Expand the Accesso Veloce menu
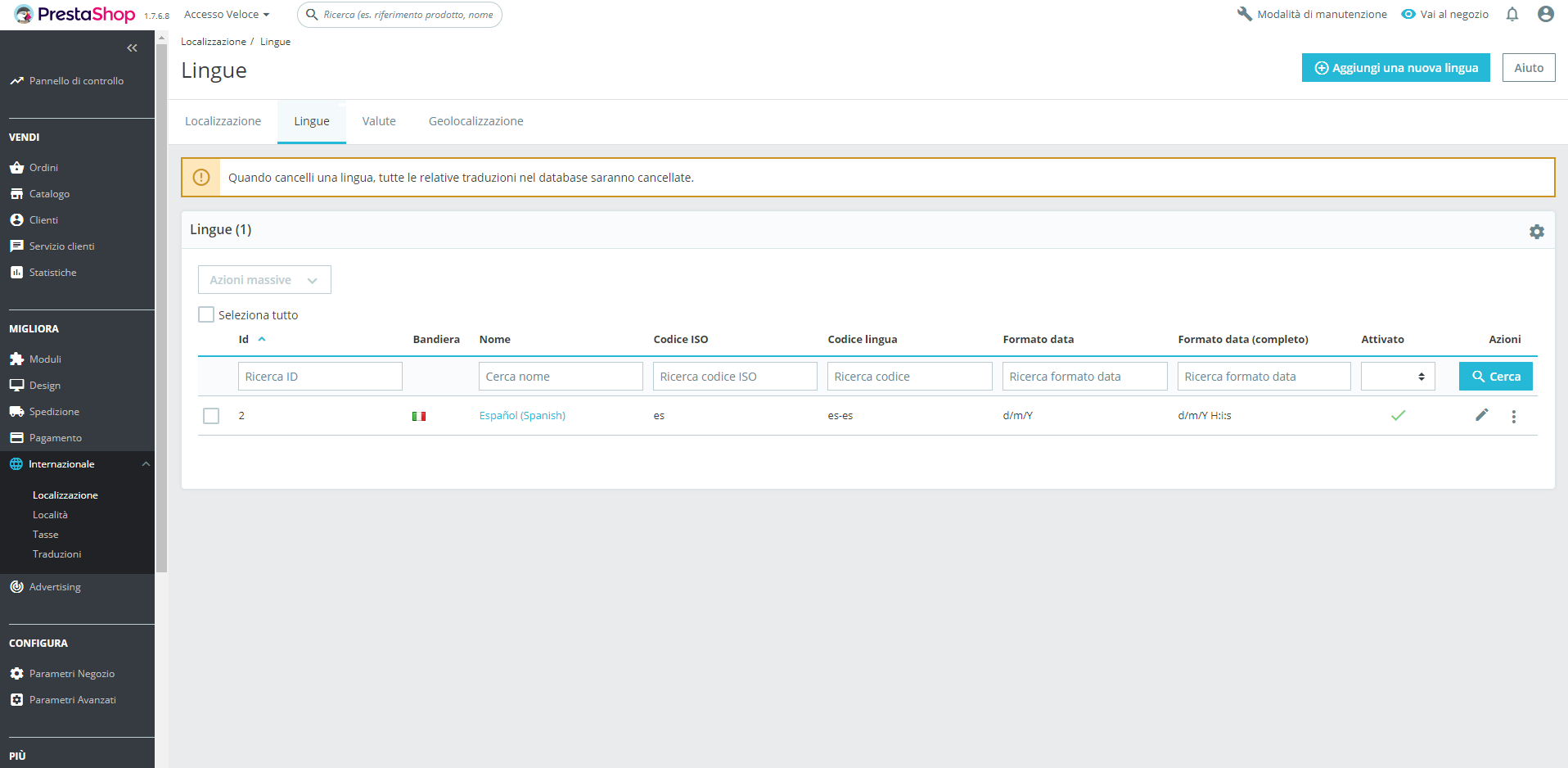1568x768 pixels. point(227,15)
